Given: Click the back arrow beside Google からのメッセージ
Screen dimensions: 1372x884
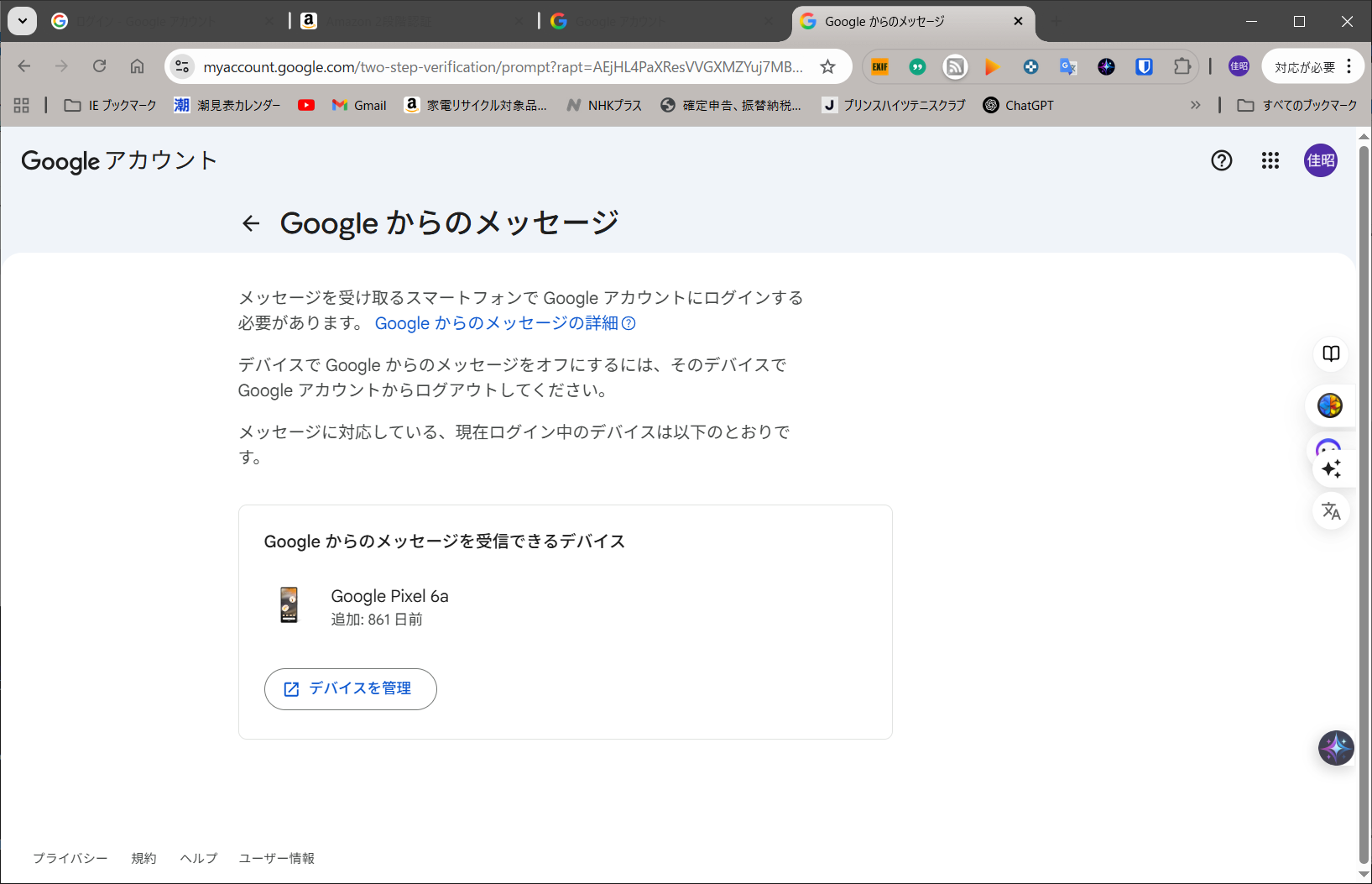Looking at the screenshot, I should coord(250,223).
